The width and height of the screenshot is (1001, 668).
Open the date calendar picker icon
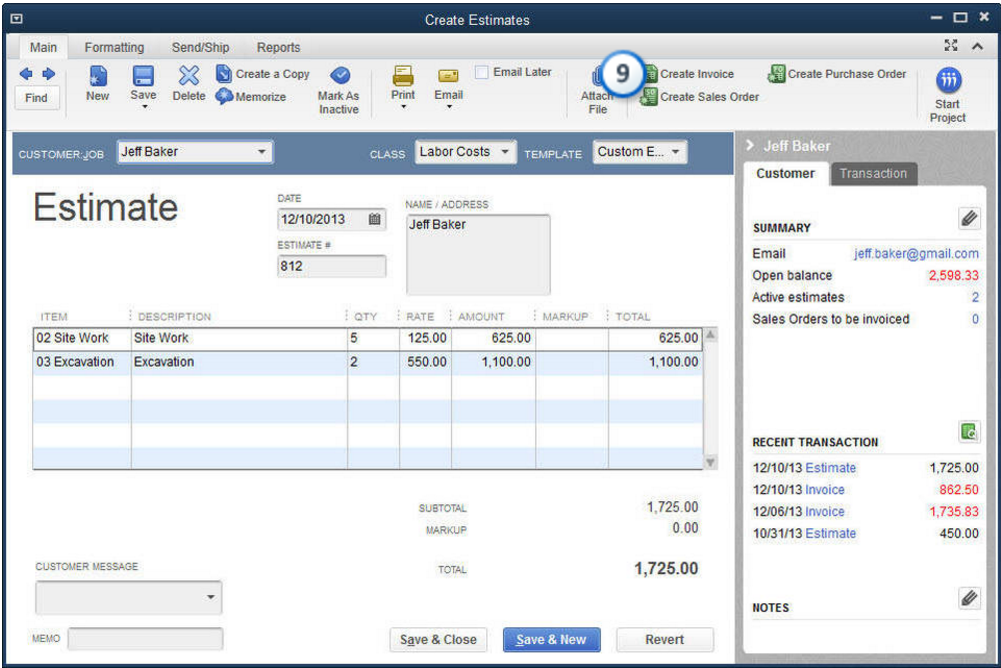point(375,219)
